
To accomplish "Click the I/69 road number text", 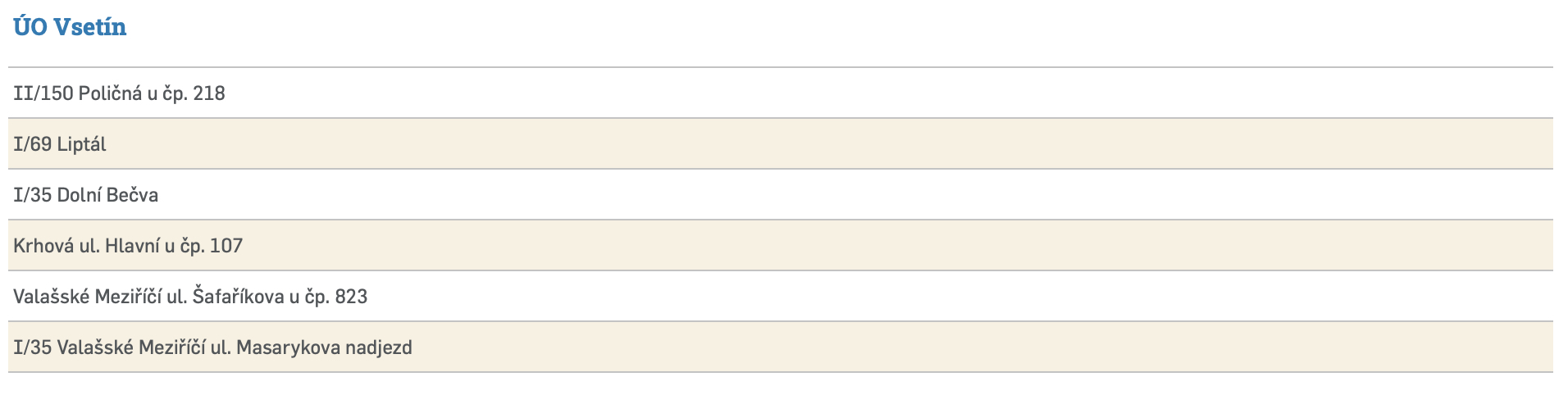I will pos(33,144).
